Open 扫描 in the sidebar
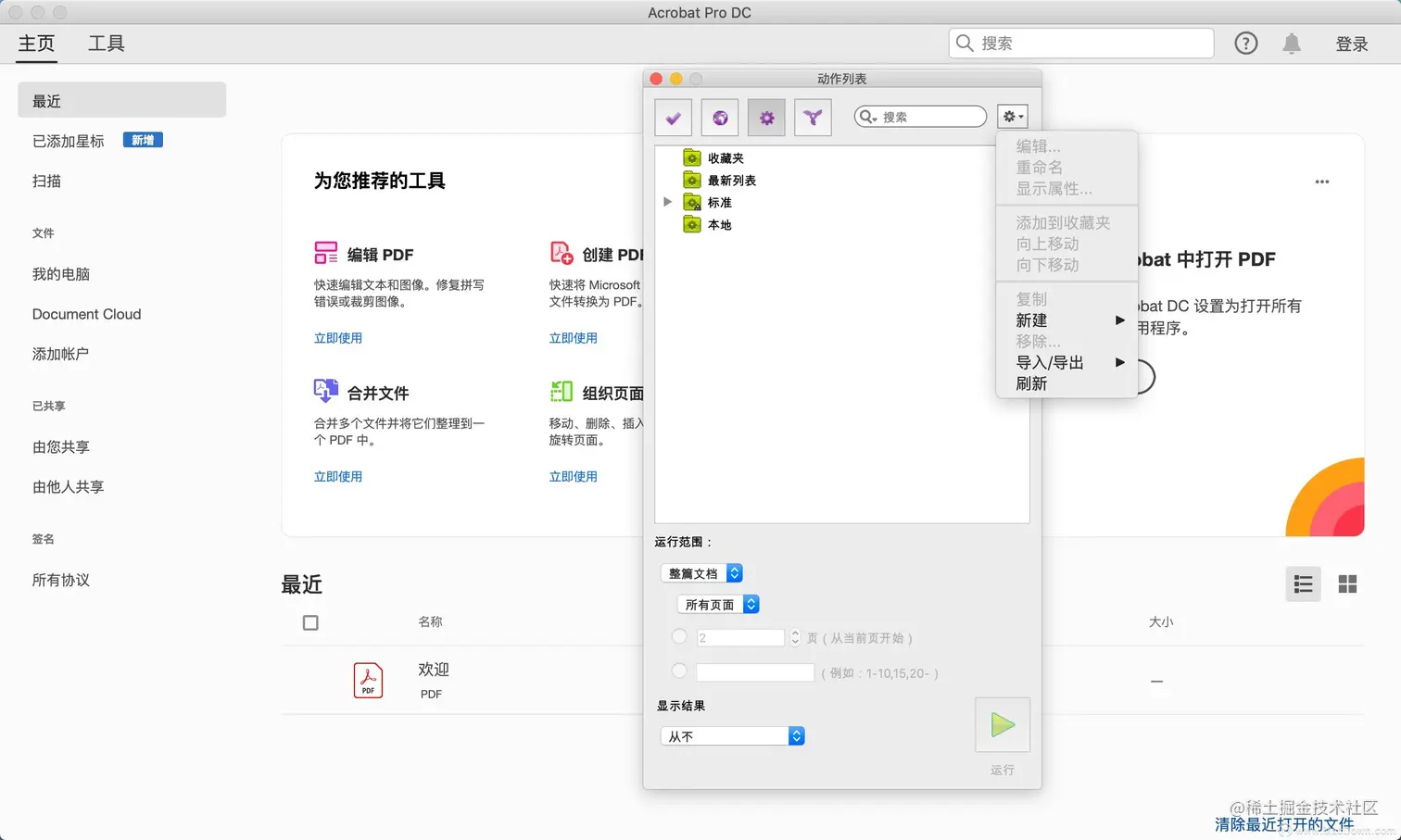The width and height of the screenshot is (1401, 840). pos(46,182)
